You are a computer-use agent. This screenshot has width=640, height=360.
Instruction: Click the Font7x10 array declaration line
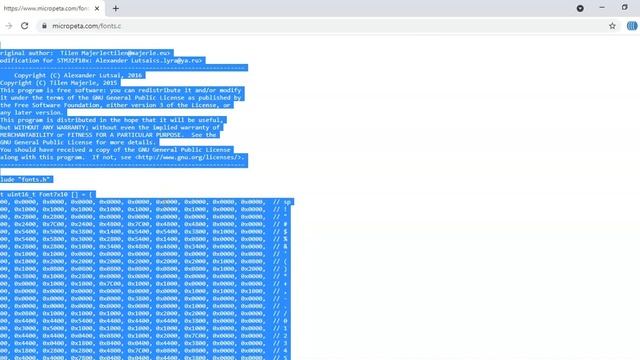tap(47, 195)
